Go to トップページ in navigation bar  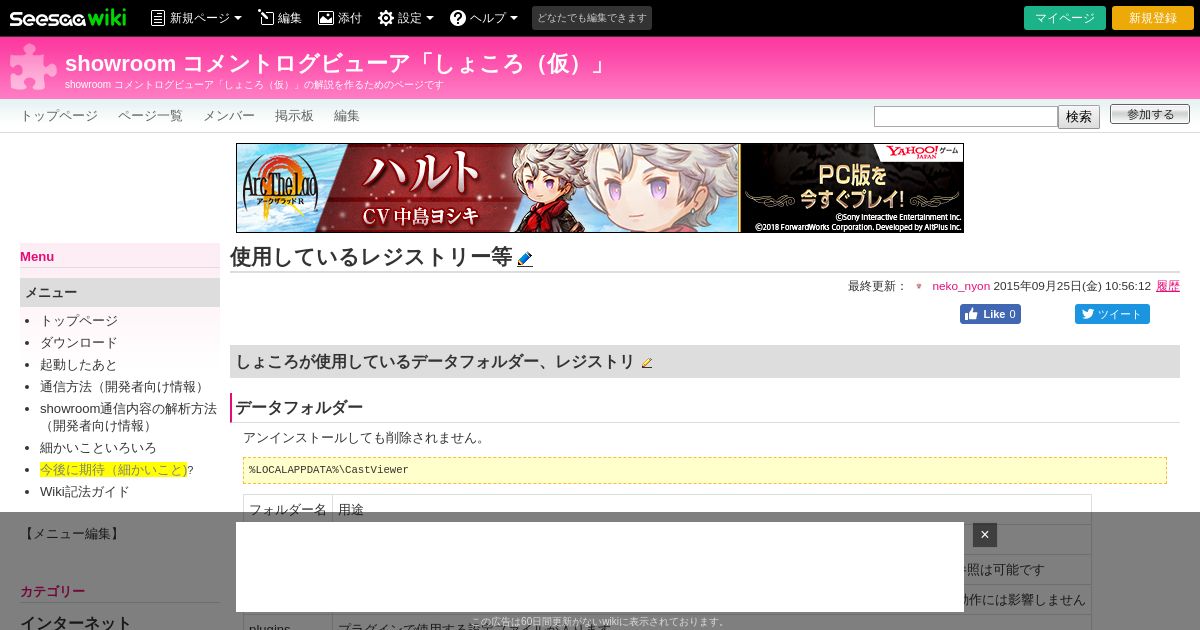click(x=59, y=116)
